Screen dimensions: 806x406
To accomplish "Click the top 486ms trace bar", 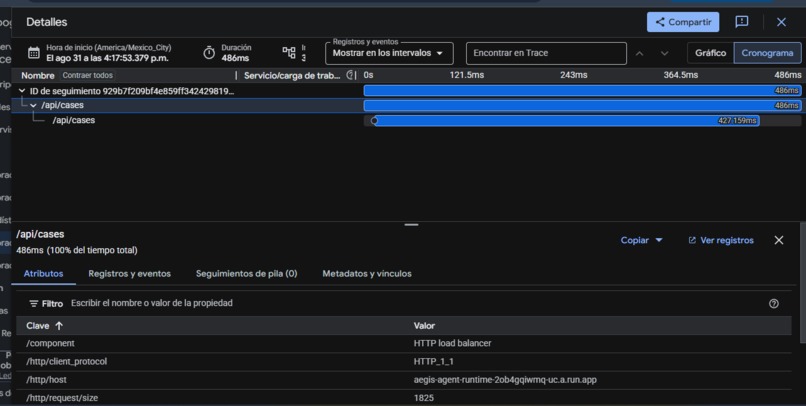I will tap(582, 91).
